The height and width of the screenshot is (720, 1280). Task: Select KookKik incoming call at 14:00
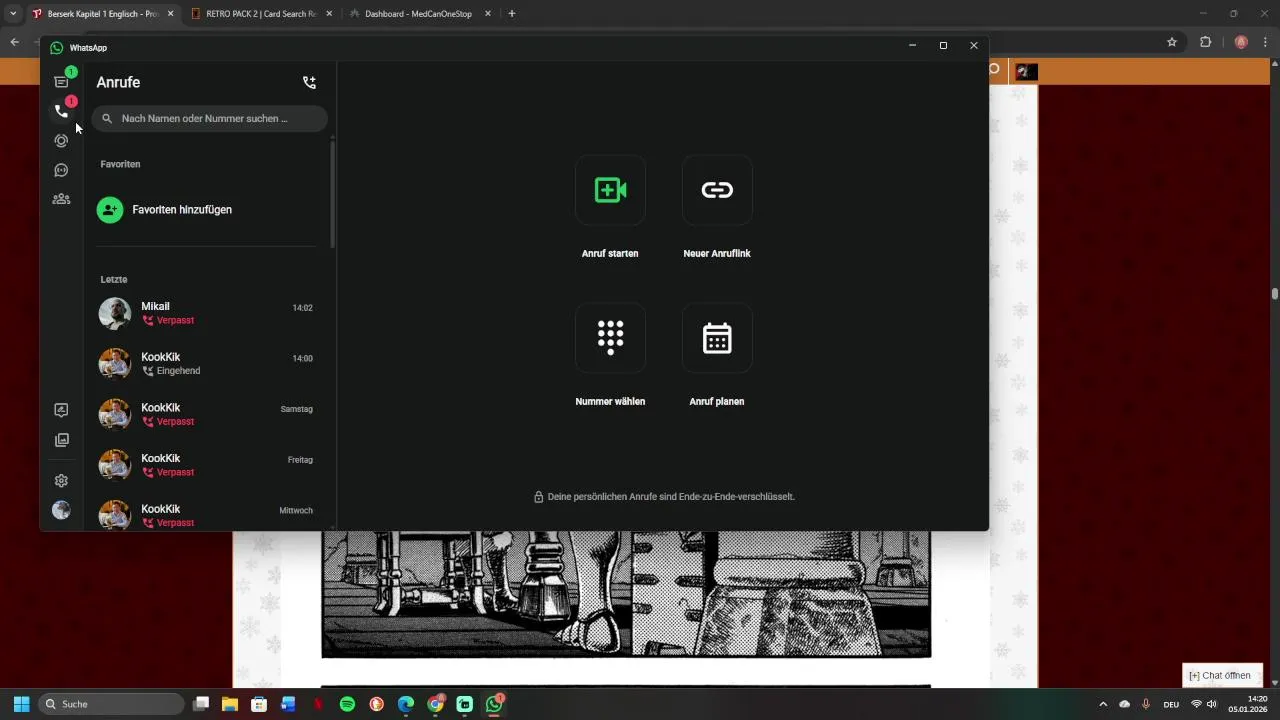(x=207, y=364)
